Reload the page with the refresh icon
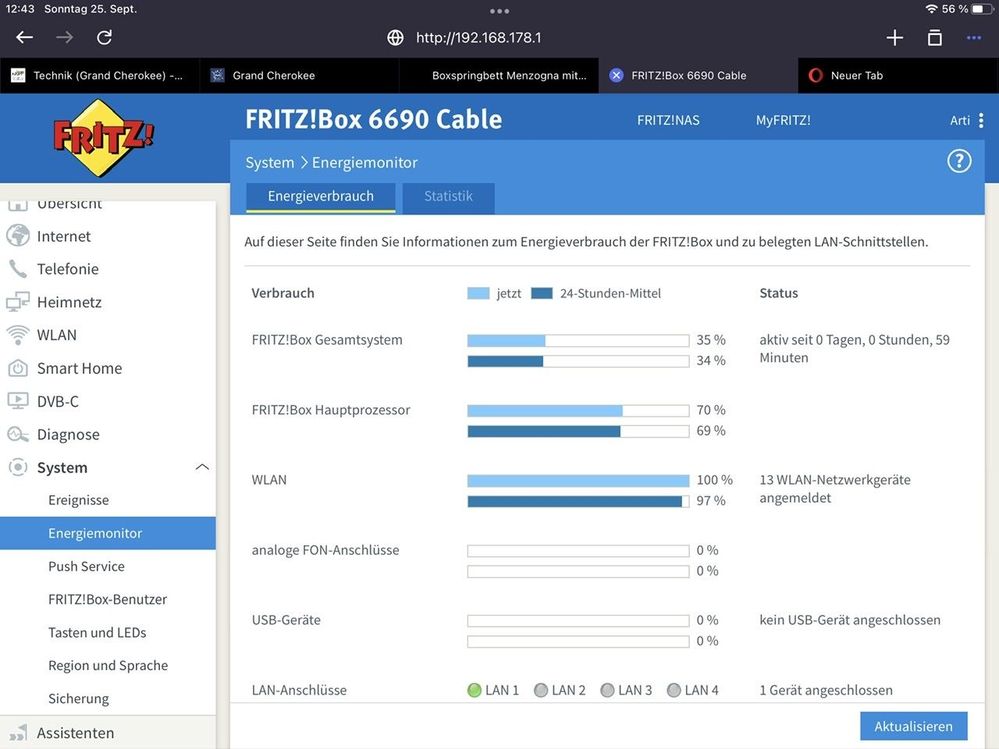This screenshot has height=749, width=999. (104, 38)
